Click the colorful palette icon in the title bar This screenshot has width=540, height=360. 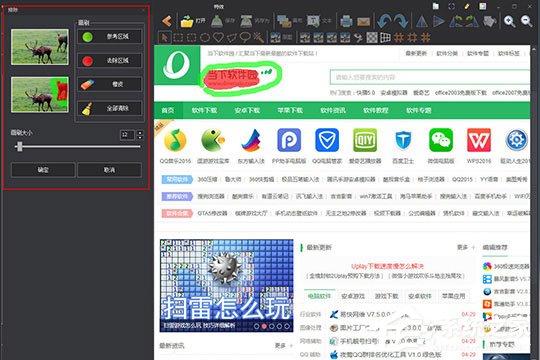(x=483, y=6)
